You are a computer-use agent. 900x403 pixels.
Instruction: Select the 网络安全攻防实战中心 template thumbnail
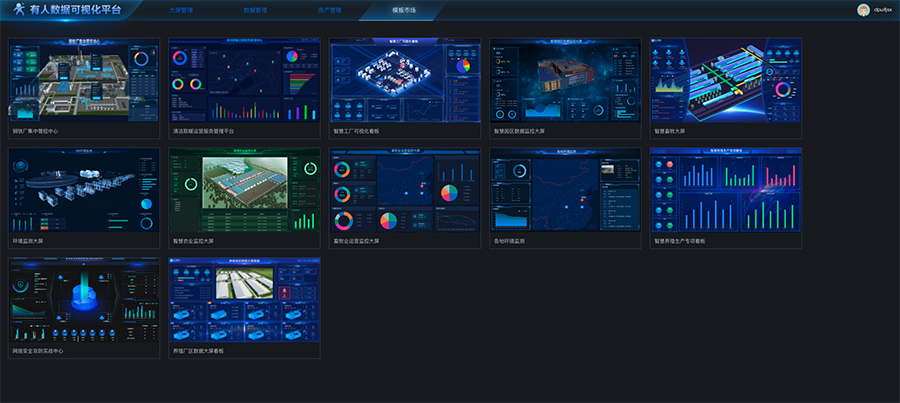point(84,301)
